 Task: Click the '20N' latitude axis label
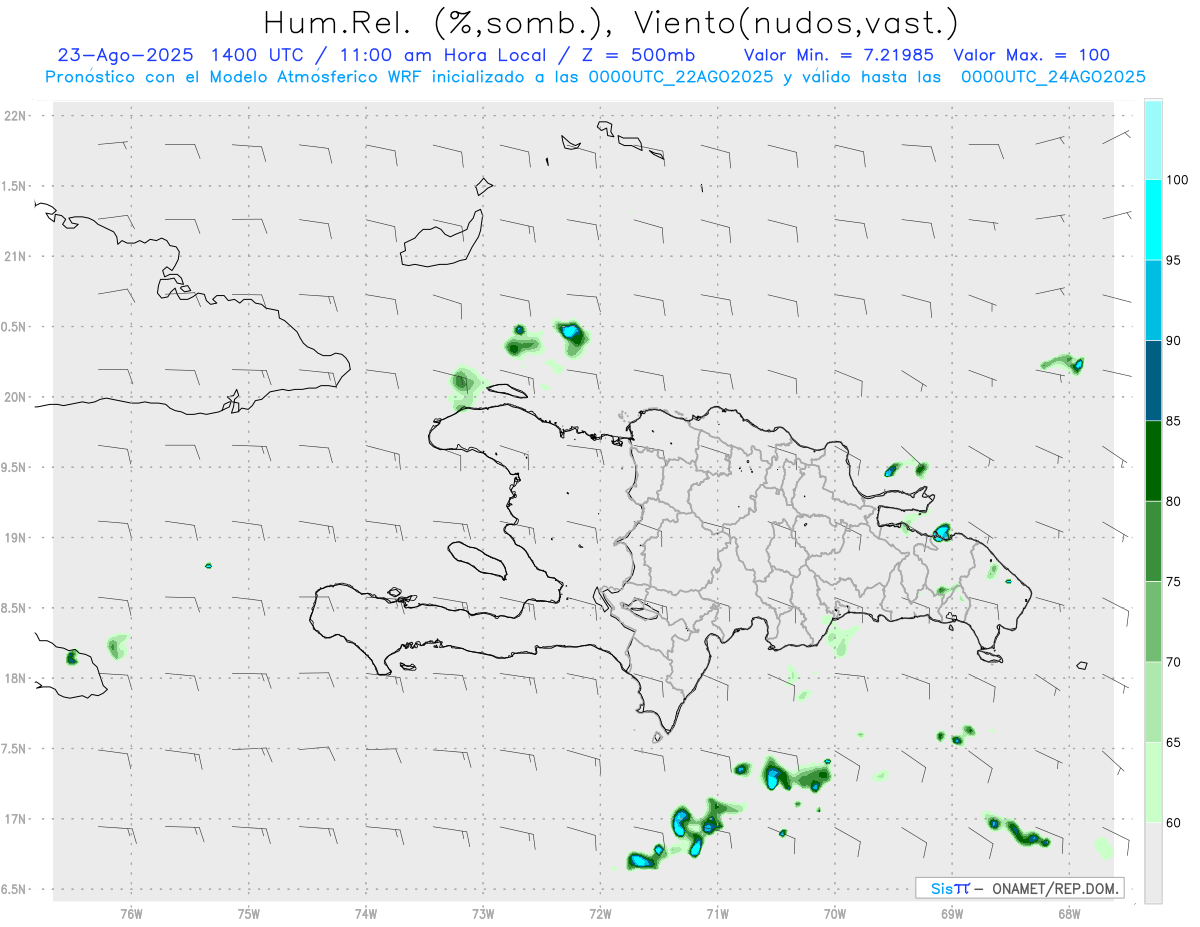point(14,397)
